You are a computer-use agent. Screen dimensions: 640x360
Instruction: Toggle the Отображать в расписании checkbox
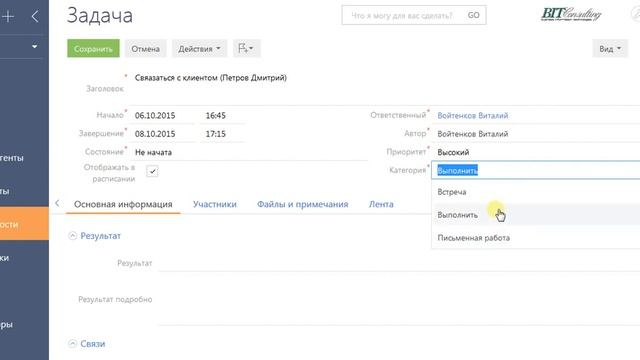point(152,171)
